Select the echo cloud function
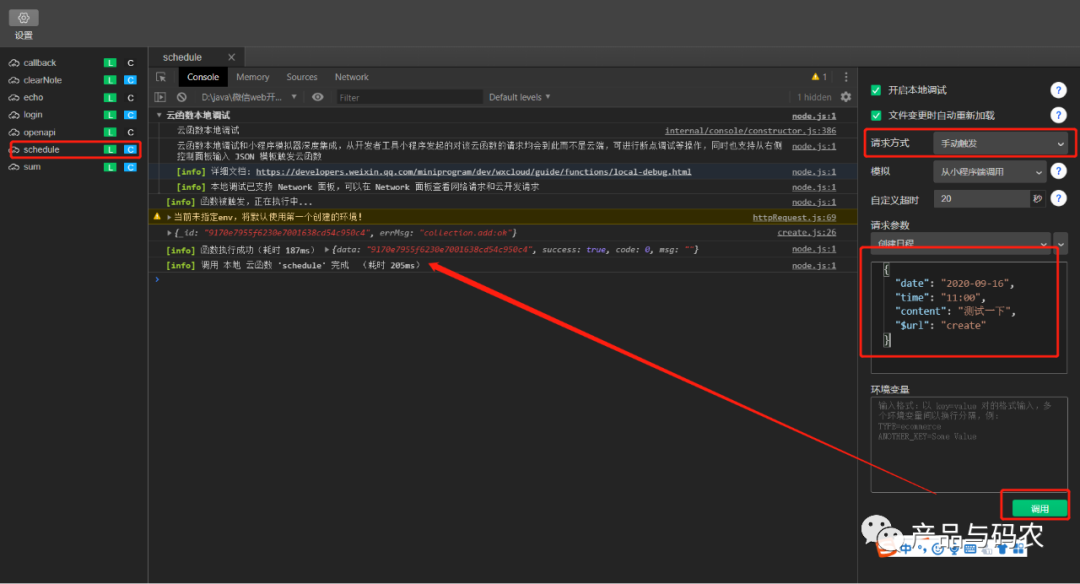This screenshot has height=584, width=1080. (33, 97)
